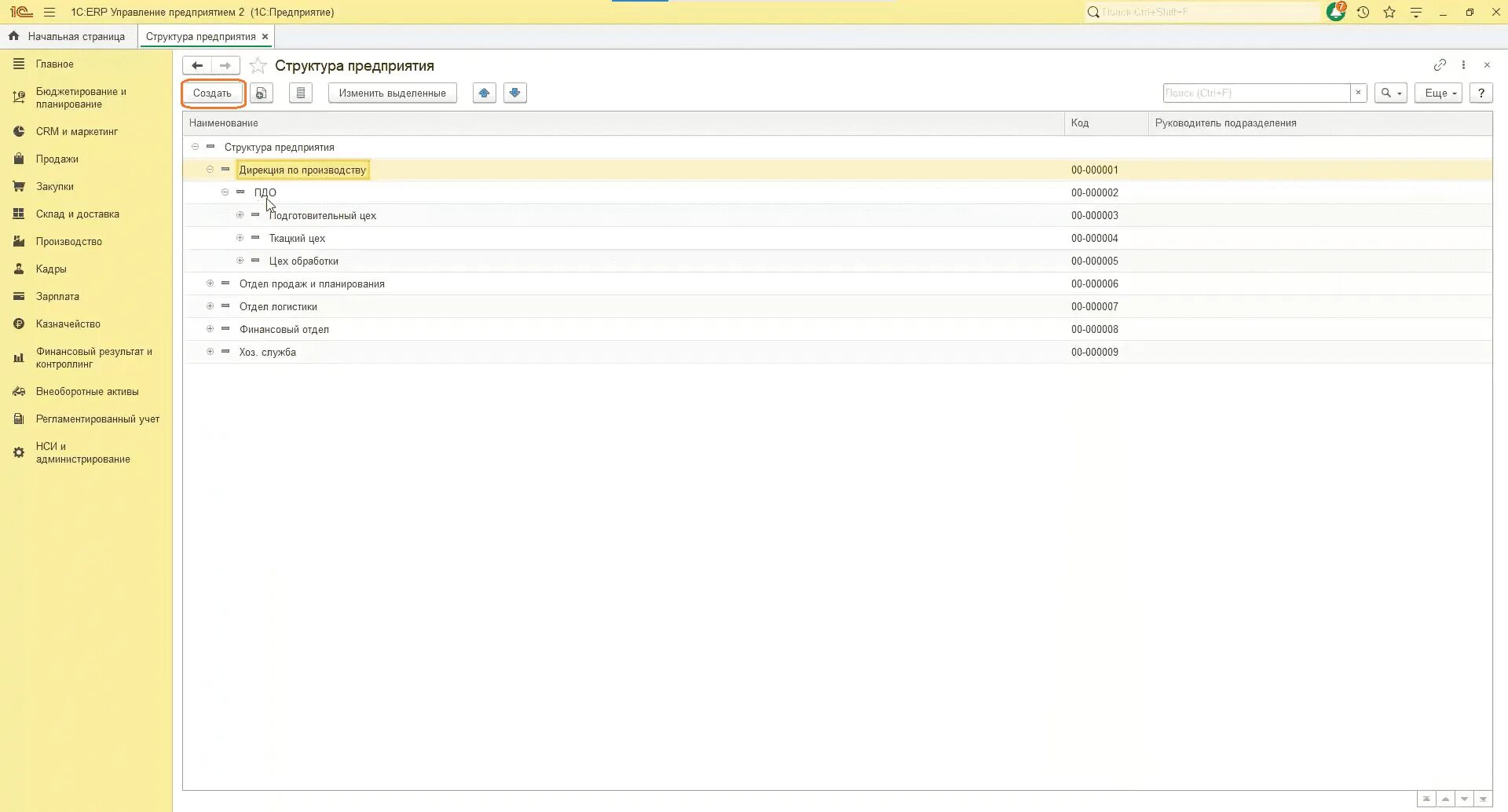Open Производство section
Image resolution: width=1508 pixels, height=812 pixels.
(x=68, y=241)
